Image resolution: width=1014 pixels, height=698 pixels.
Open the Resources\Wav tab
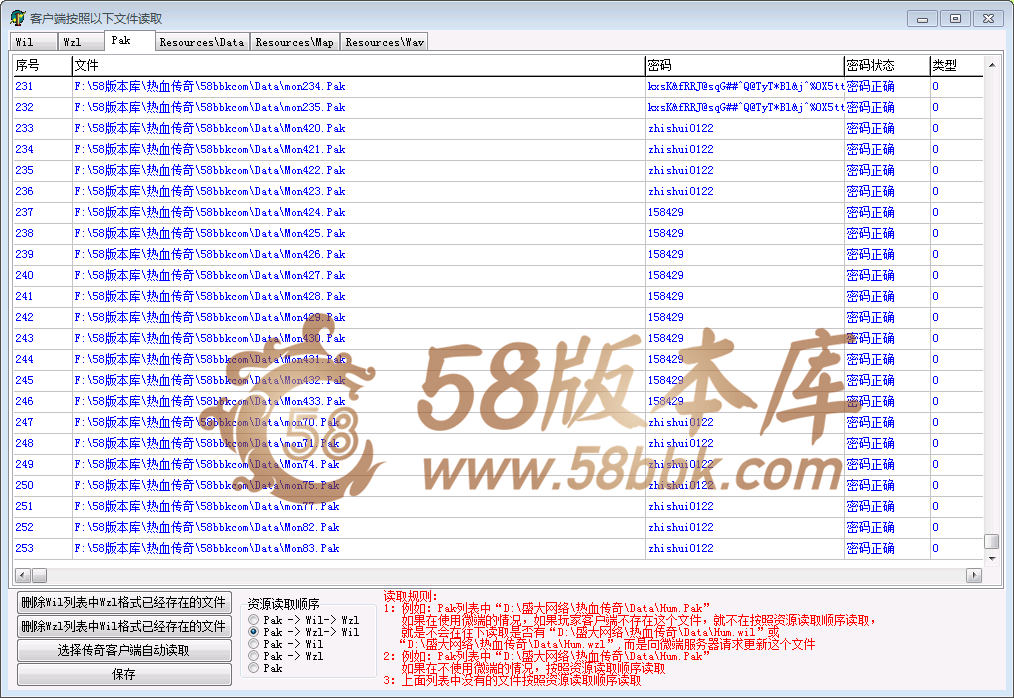pos(384,42)
